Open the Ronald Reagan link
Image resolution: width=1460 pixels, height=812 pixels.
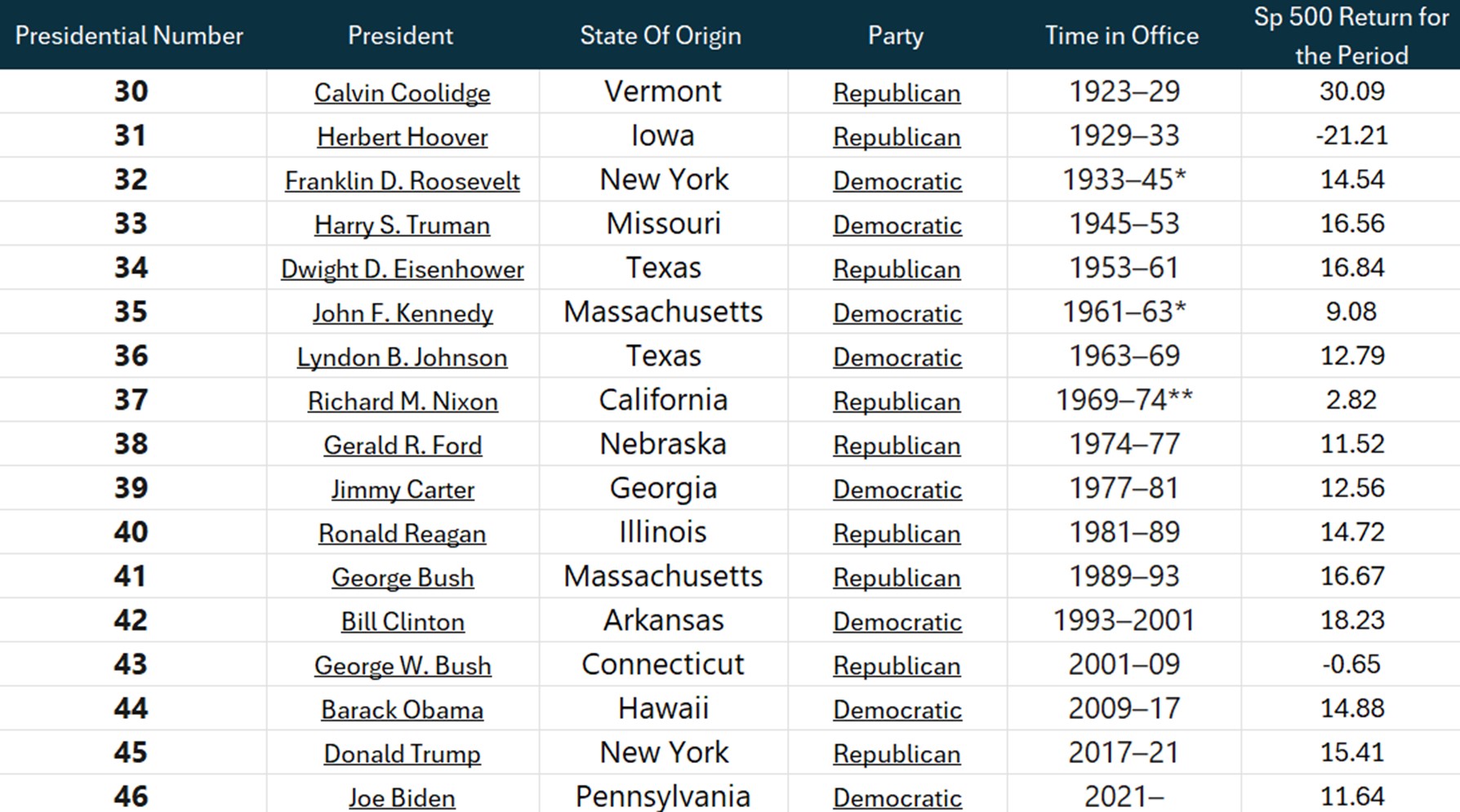pyautogui.click(x=402, y=534)
